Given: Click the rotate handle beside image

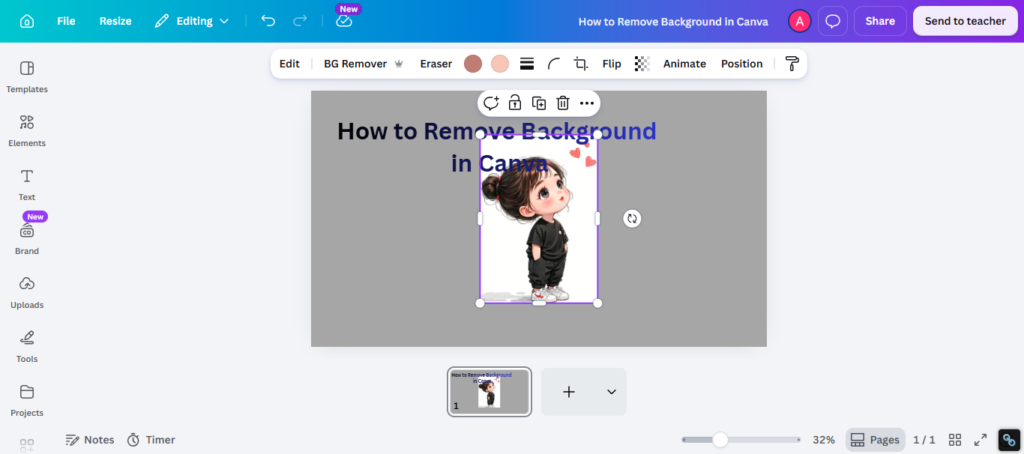Looking at the screenshot, I should click(x=632, y=218).
